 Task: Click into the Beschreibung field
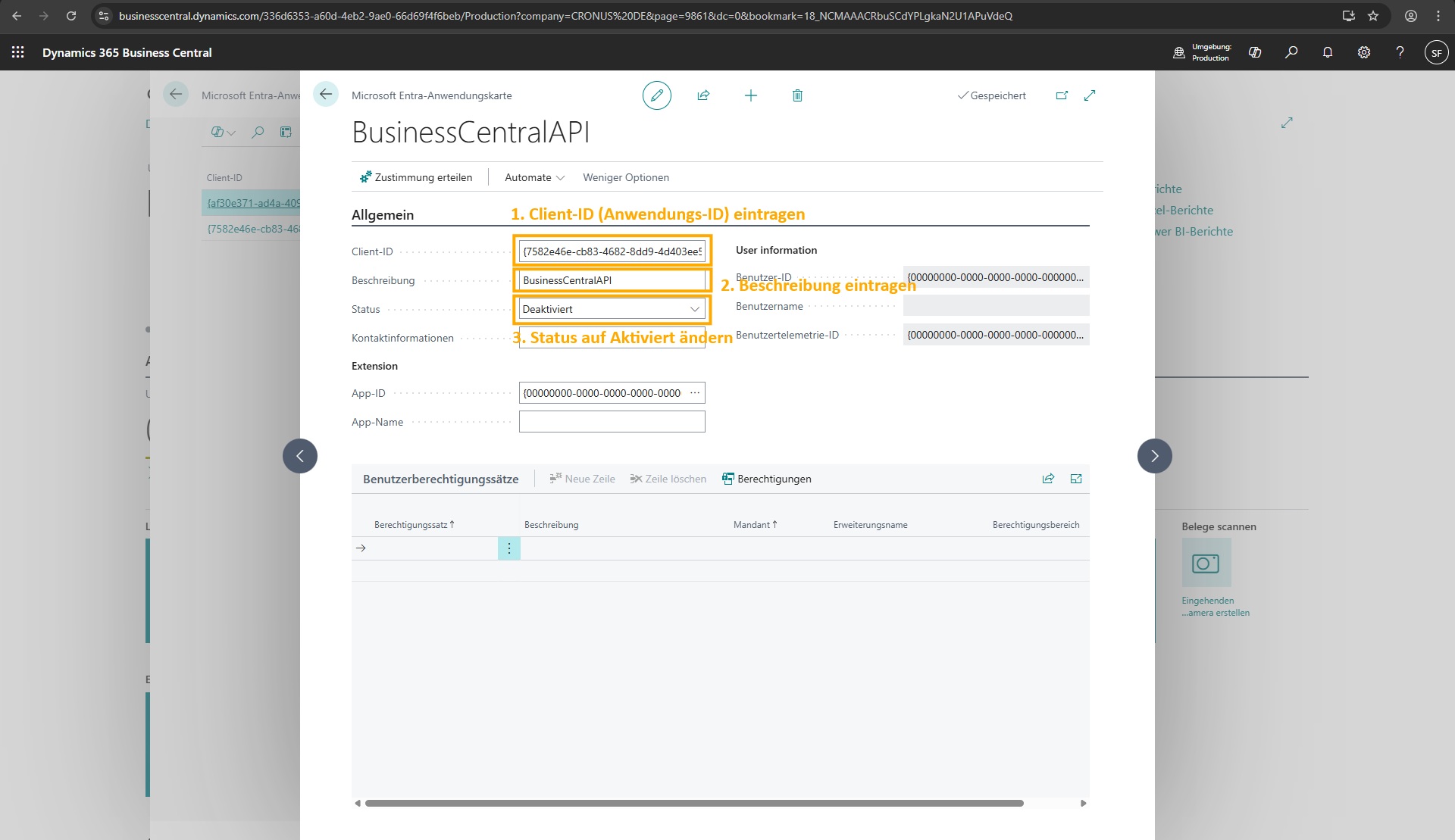[x=612, y=280]
